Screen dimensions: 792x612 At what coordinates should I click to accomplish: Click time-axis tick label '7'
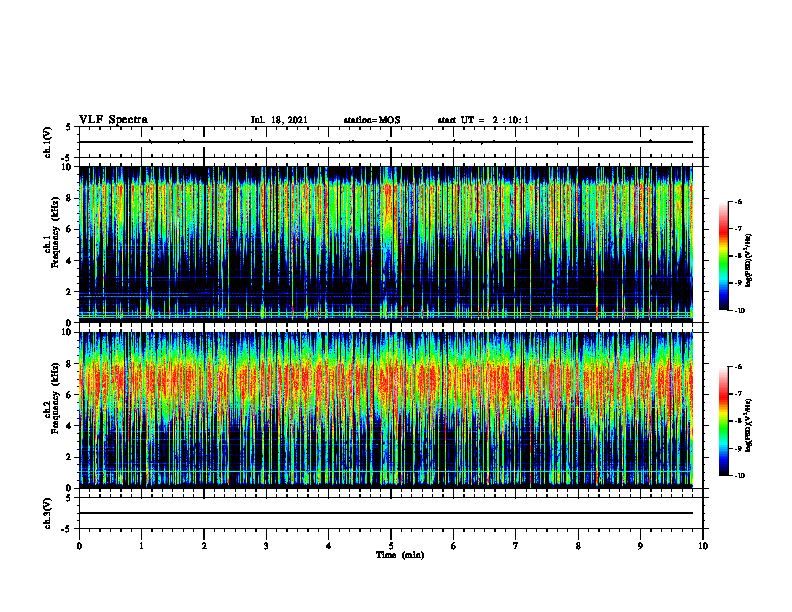point(516,546)
